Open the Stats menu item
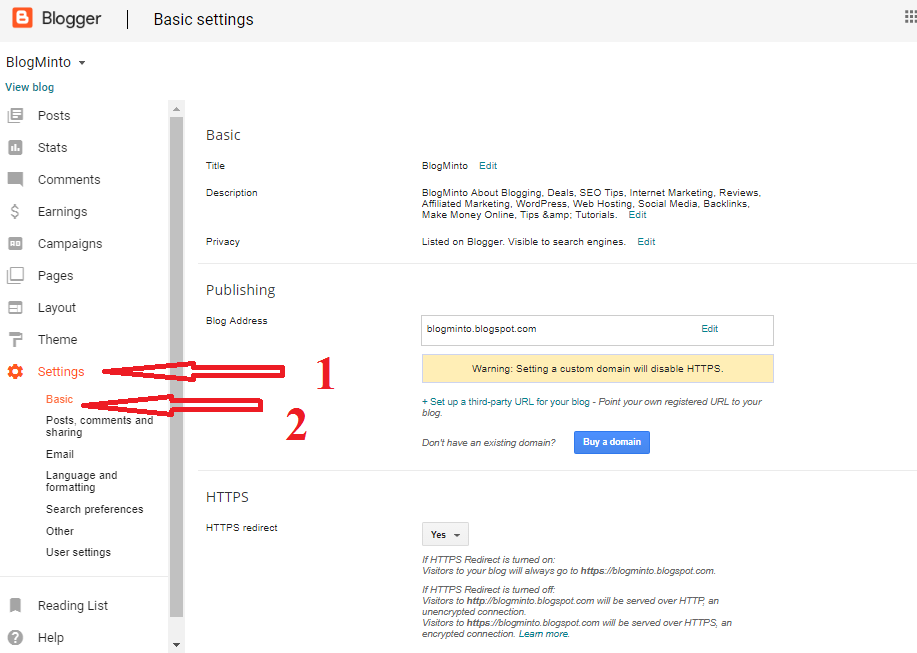The image size is (917, 653). coord(52,147)
